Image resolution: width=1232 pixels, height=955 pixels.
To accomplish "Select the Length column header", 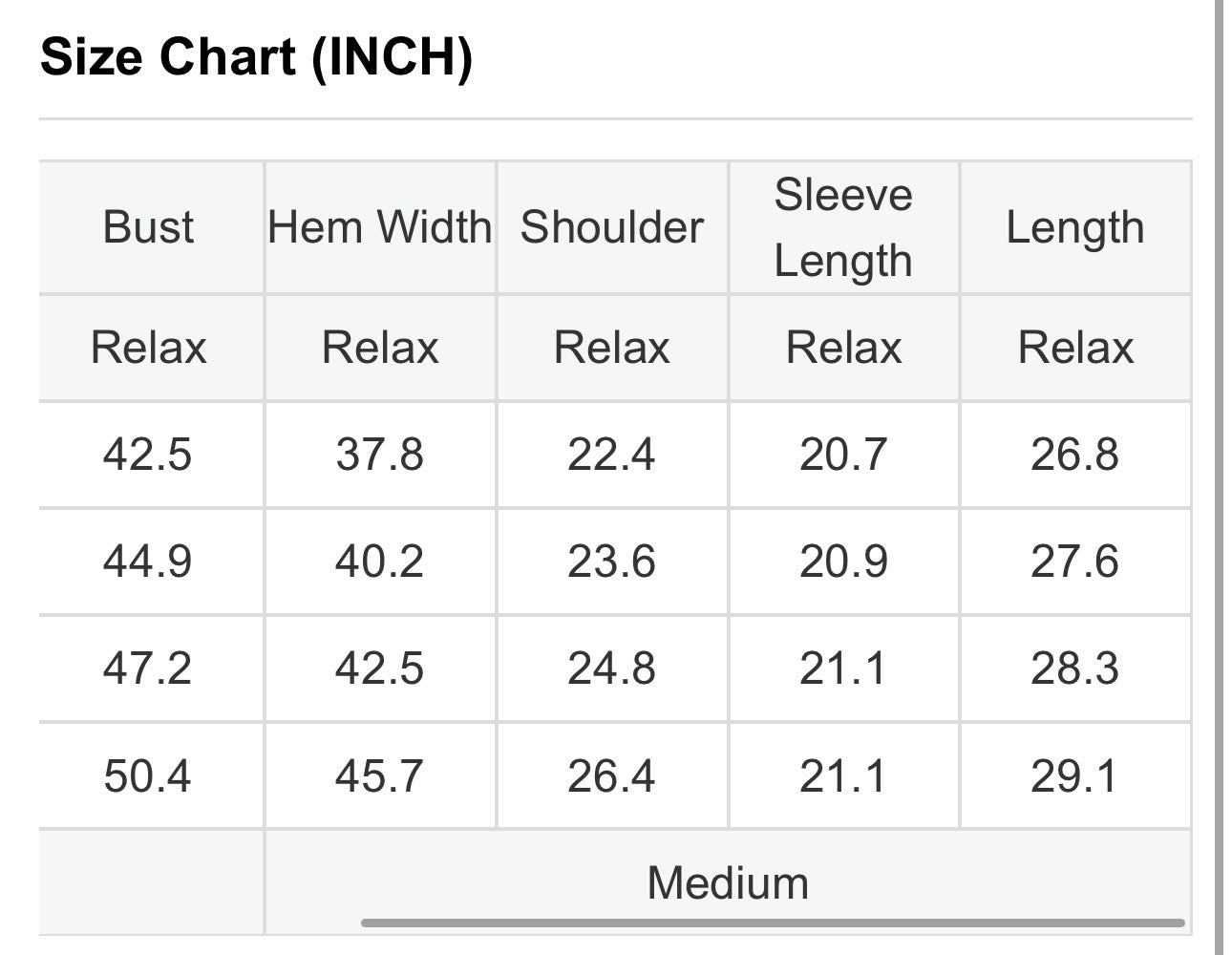I will [1075, 227].
